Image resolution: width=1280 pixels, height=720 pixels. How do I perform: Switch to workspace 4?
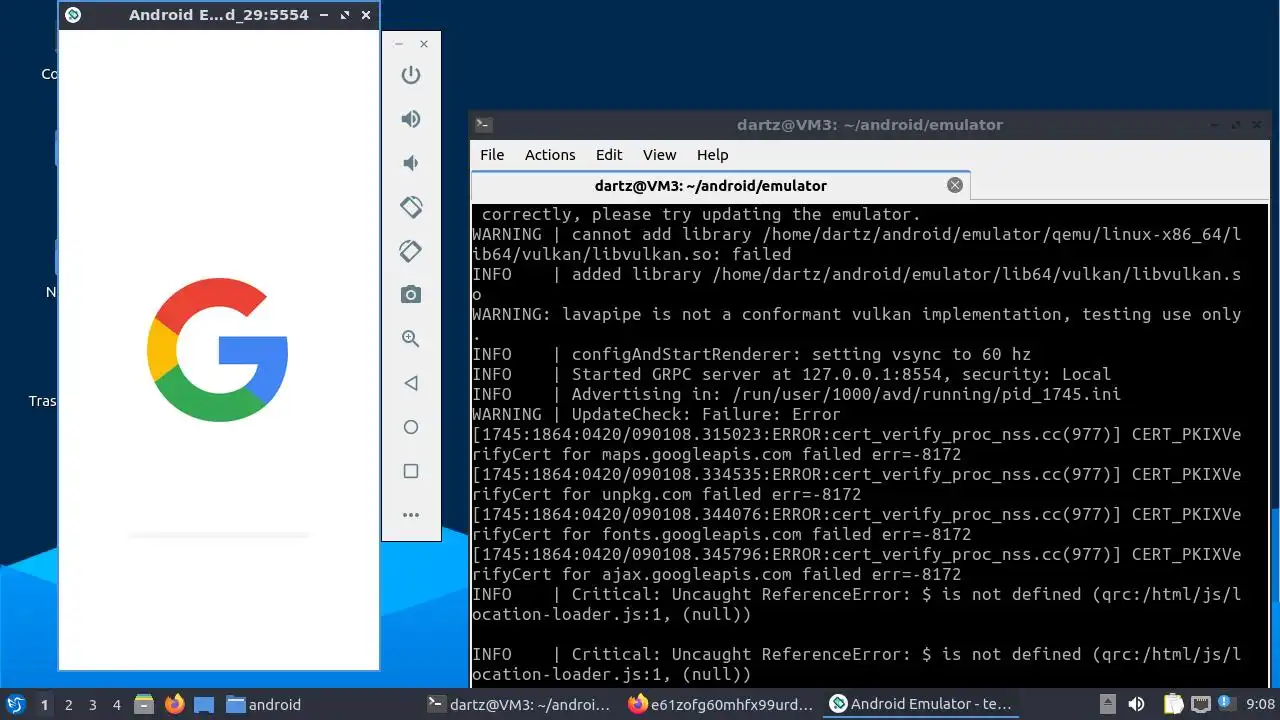pyautogui.click(x=117, y=705)
